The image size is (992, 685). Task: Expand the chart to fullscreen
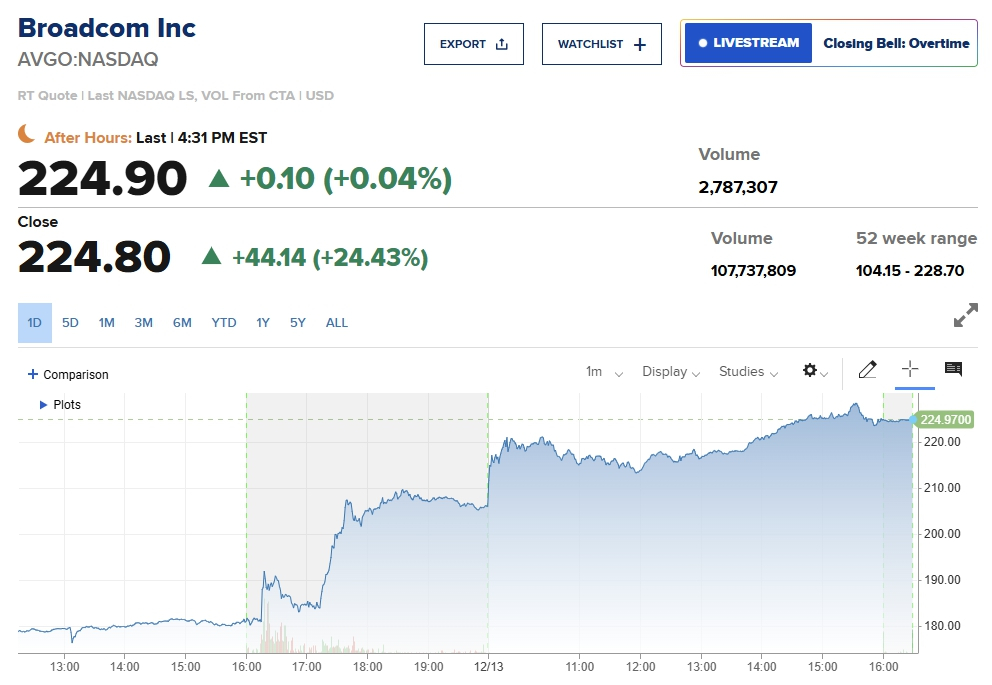point(965,316)
